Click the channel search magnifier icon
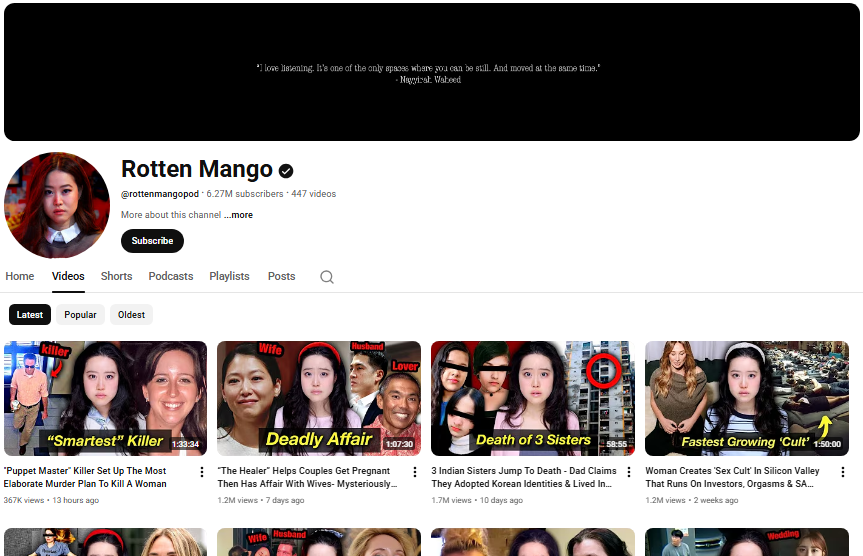The width and height of the screenshot is (863, 556). pyautogui.click(x=326, y=277)
